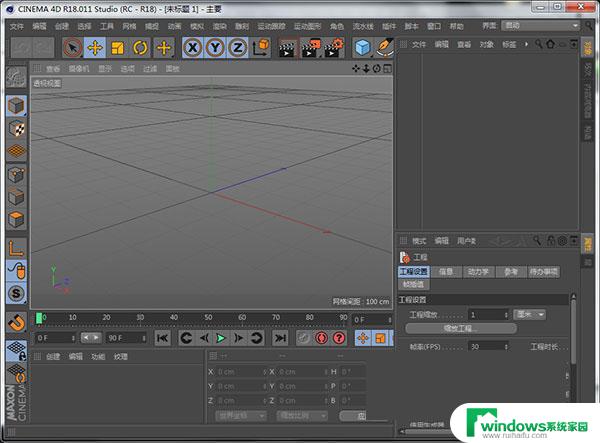Render to Picture Viewer icon
This screenshot has height=443, width=600.
311,48
